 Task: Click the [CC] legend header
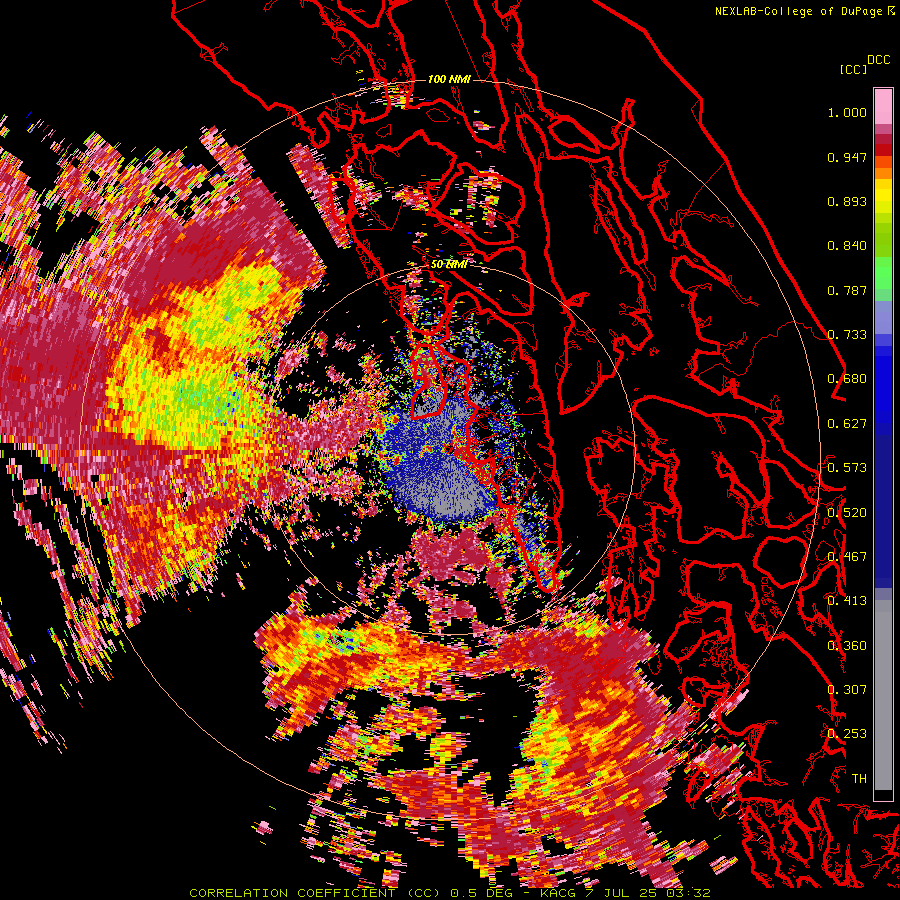point(853,69)
